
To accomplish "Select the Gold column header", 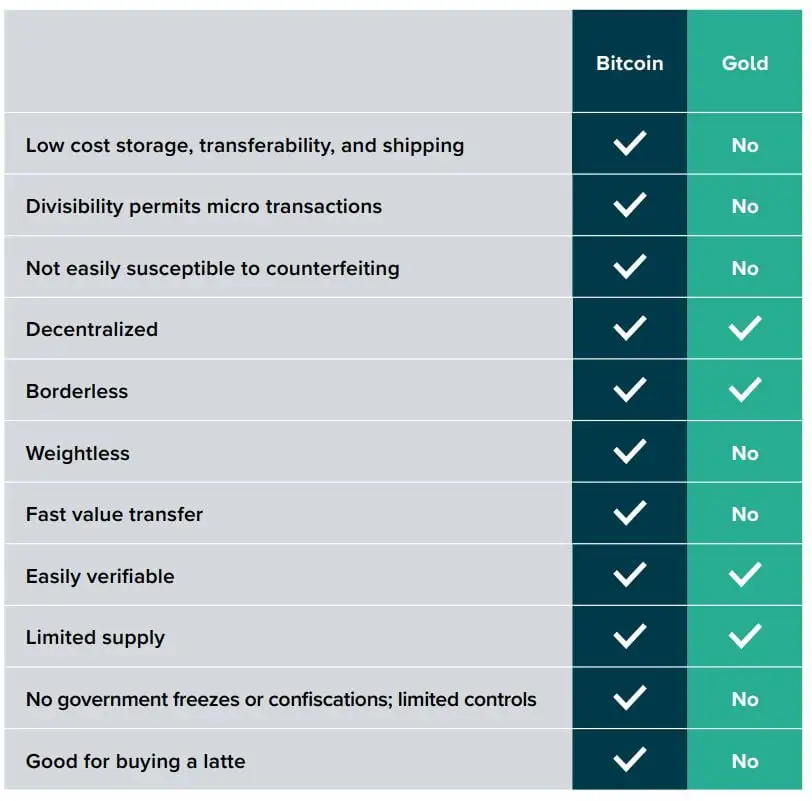I will [x=745, y=63].
